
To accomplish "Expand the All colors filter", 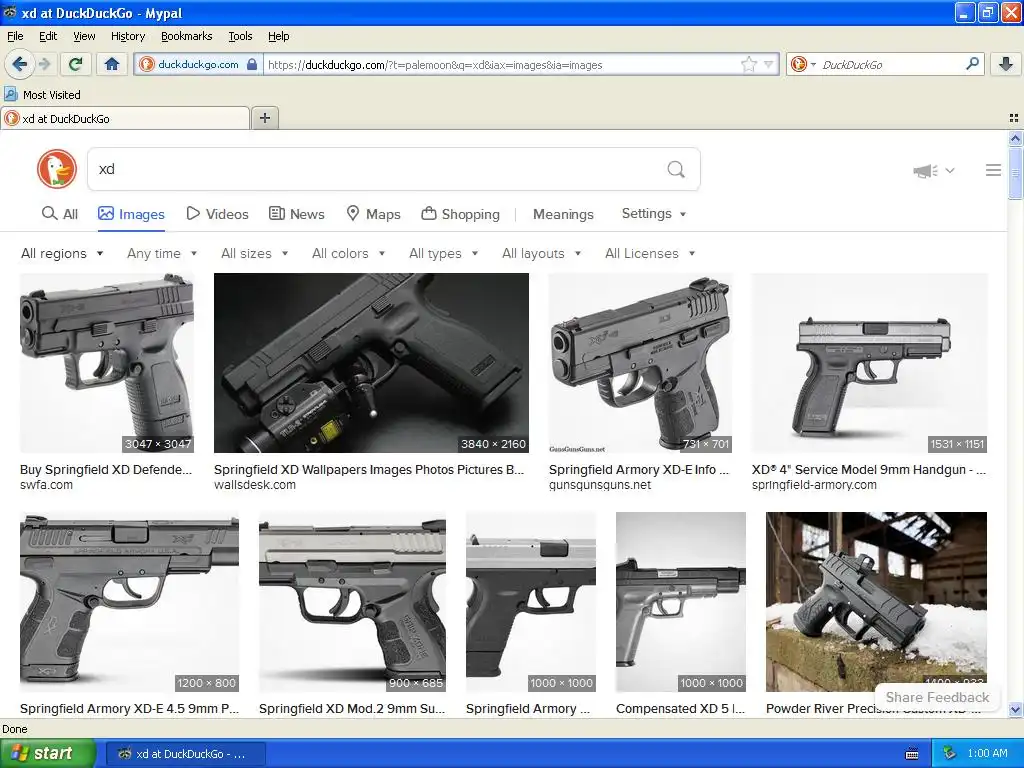I will (349, 253).
